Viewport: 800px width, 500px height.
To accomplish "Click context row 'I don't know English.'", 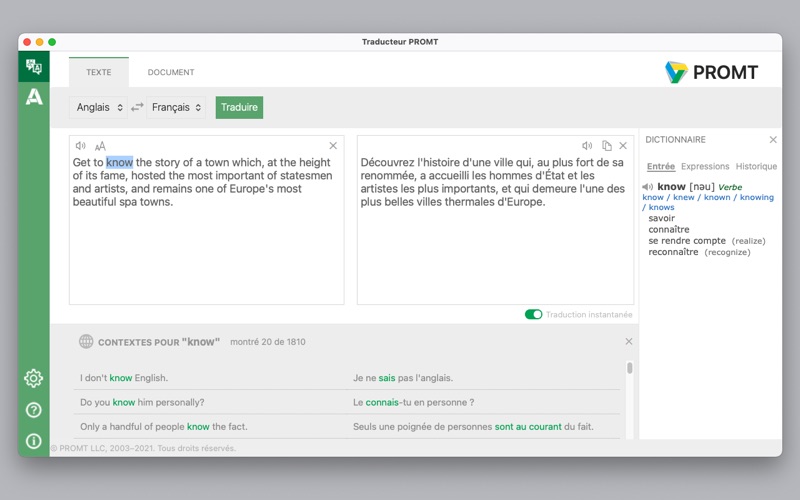I will (124, 378).
